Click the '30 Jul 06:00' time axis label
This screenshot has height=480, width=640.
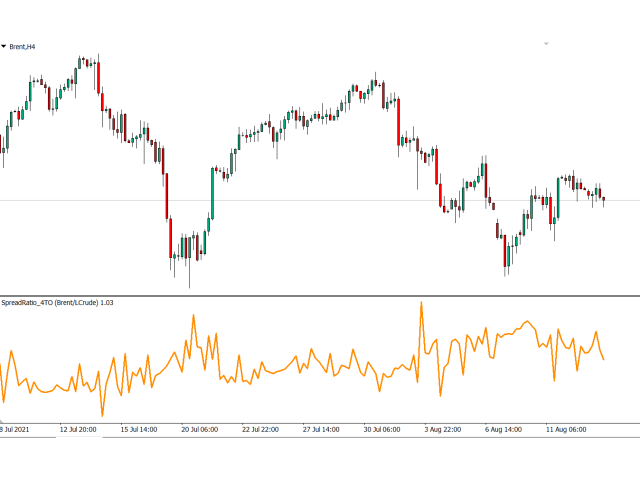coord(382,430)
